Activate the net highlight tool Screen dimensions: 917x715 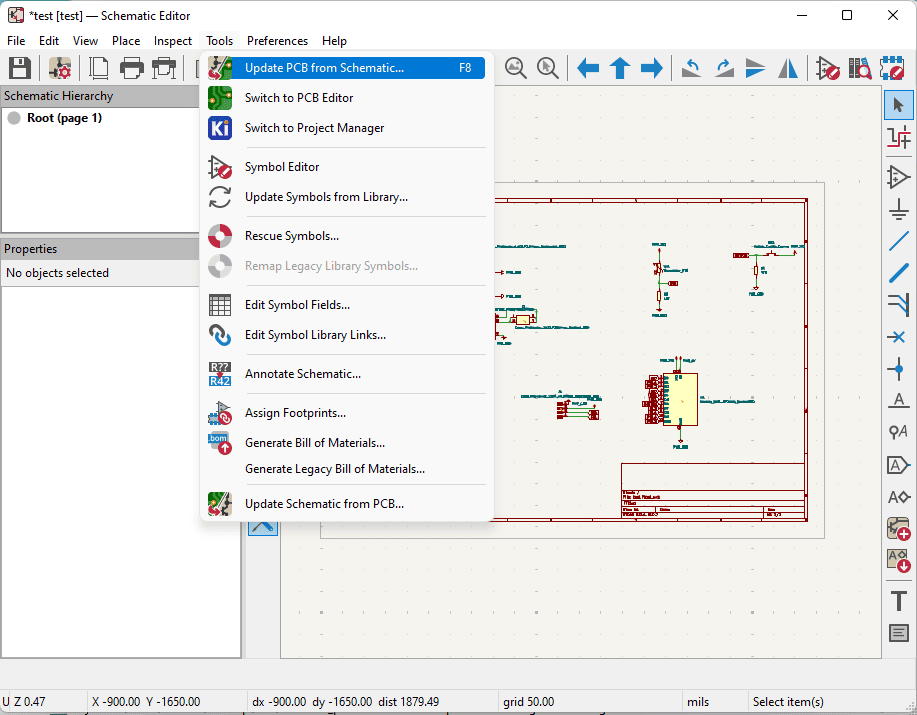click(898, 138)
